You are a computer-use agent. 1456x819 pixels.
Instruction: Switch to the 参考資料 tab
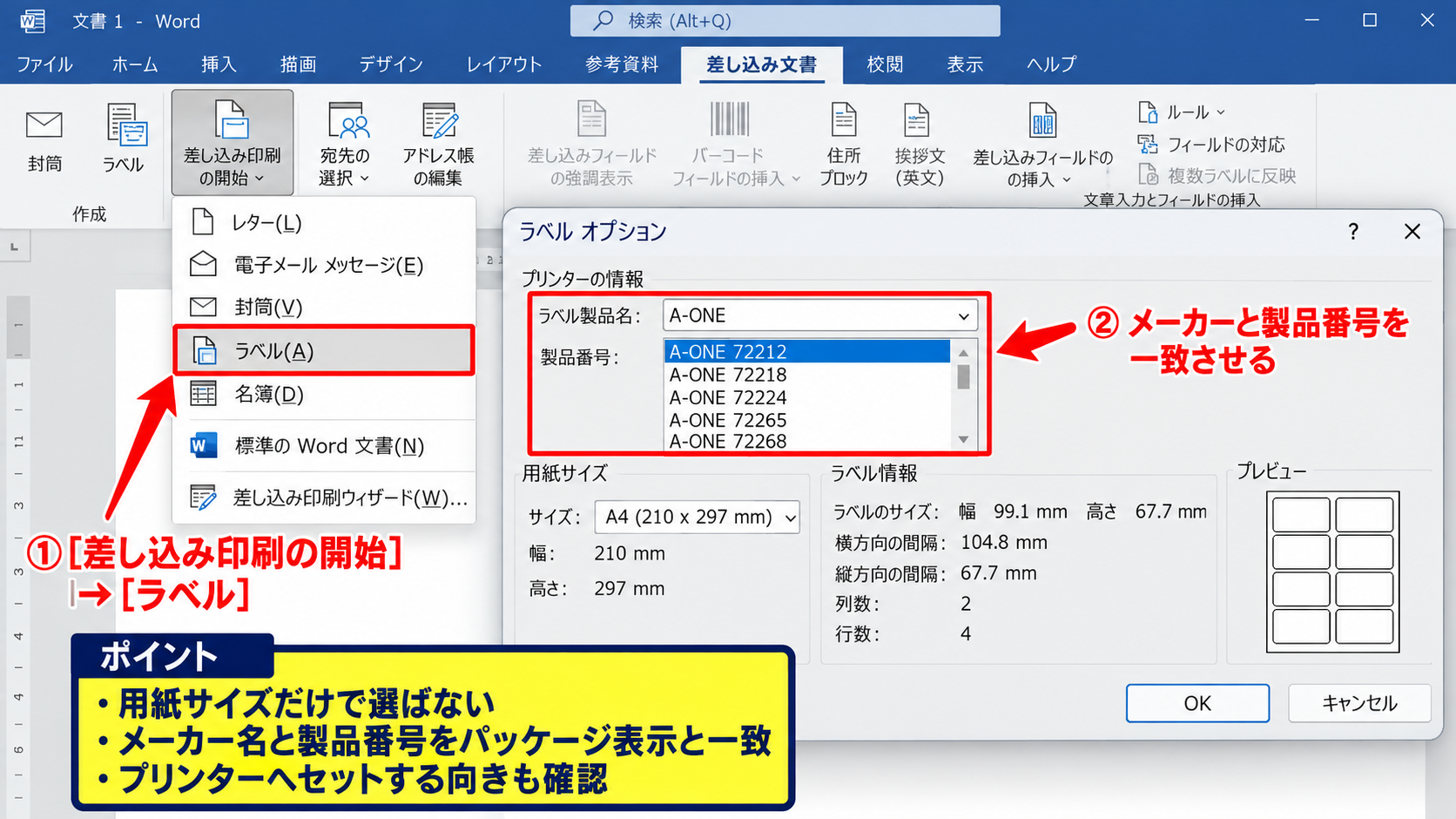click(622, 64)
